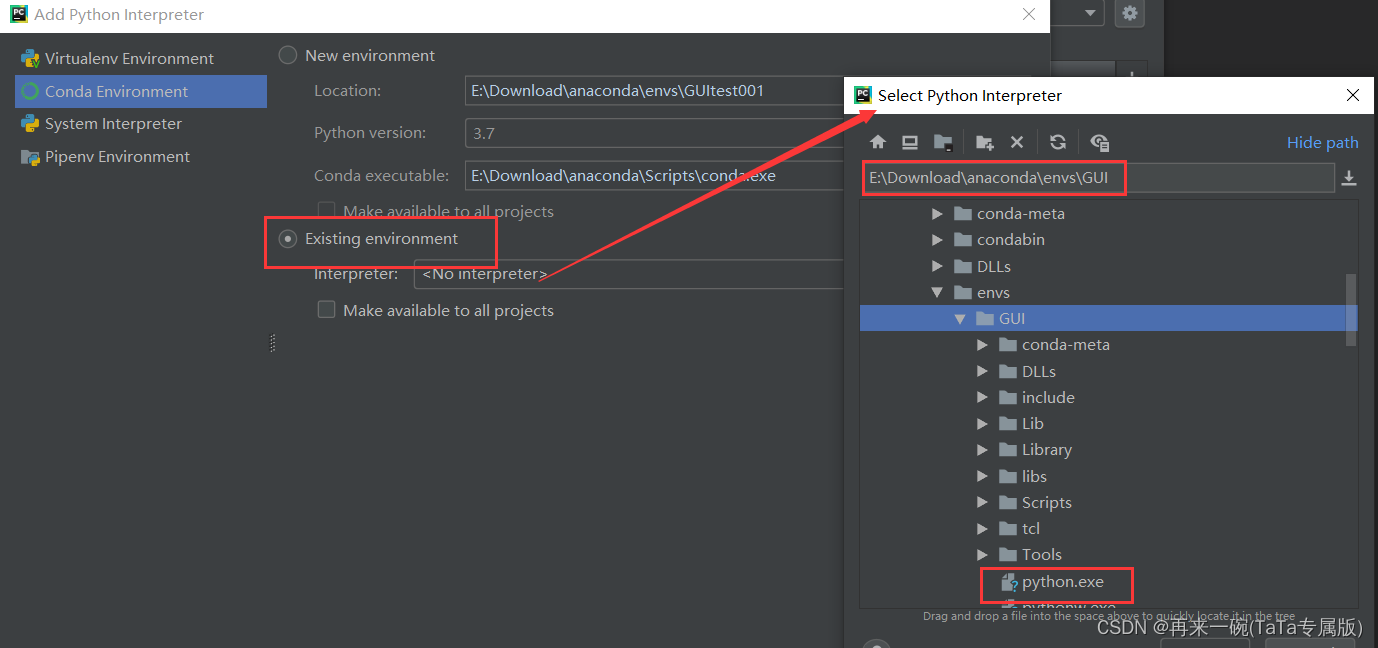Select the Library folder row

click(x=1109, y=450)
